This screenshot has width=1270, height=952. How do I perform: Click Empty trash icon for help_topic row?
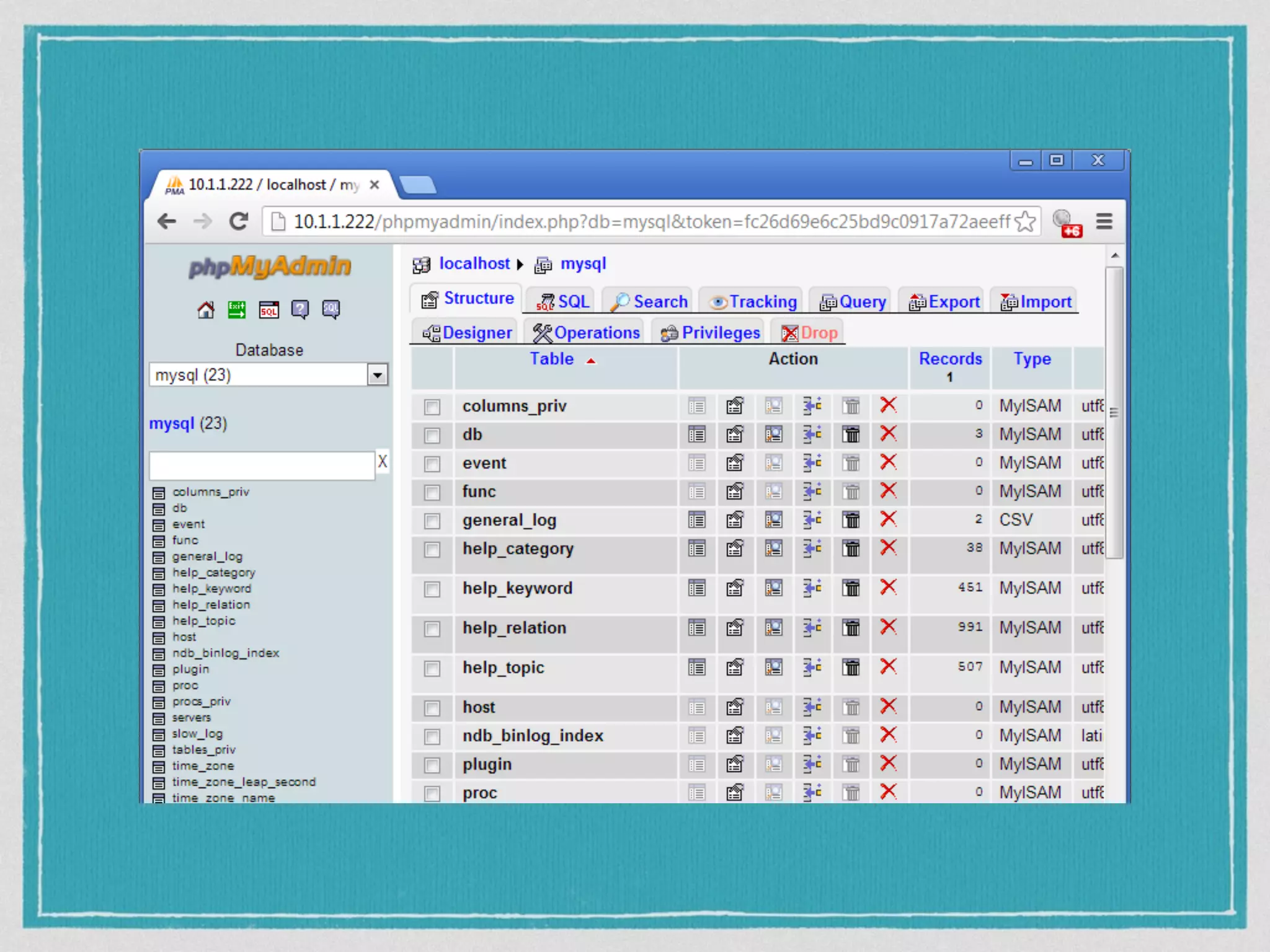851,668
